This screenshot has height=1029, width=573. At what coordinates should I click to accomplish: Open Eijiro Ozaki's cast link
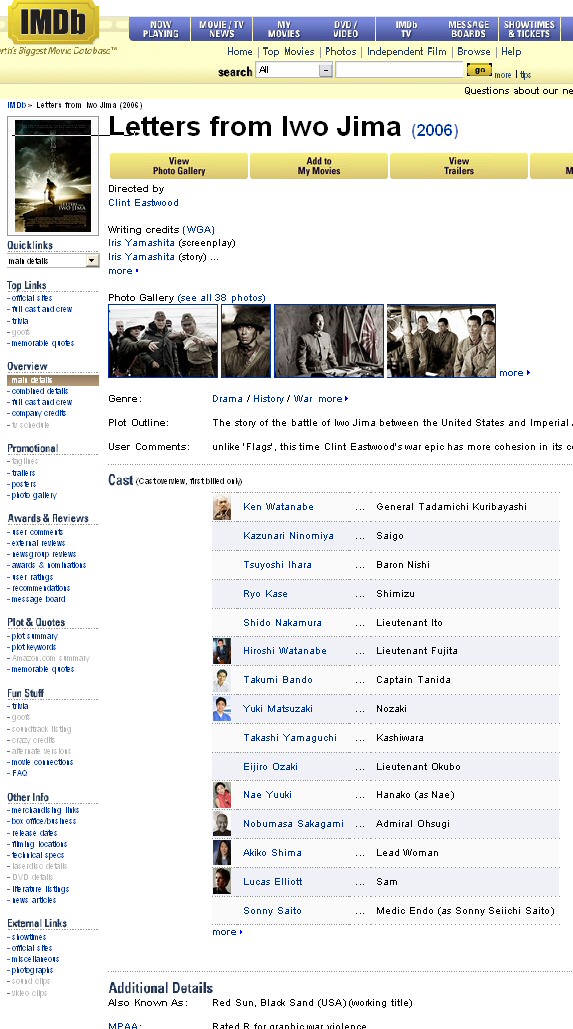tap(270, 766)
